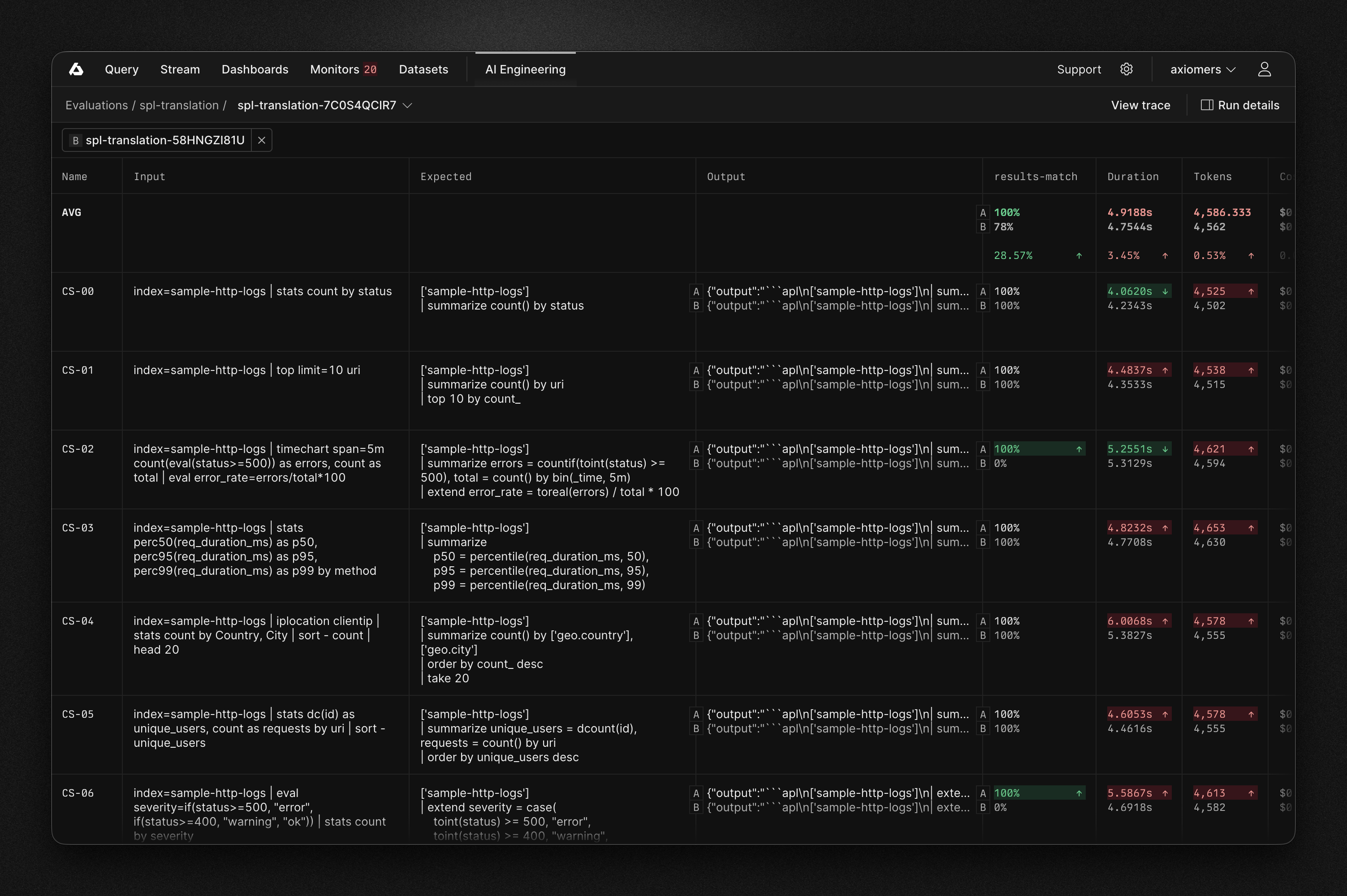
Task: Click CS-00 duration 4.0620s
Action: tap(1139, 291)
